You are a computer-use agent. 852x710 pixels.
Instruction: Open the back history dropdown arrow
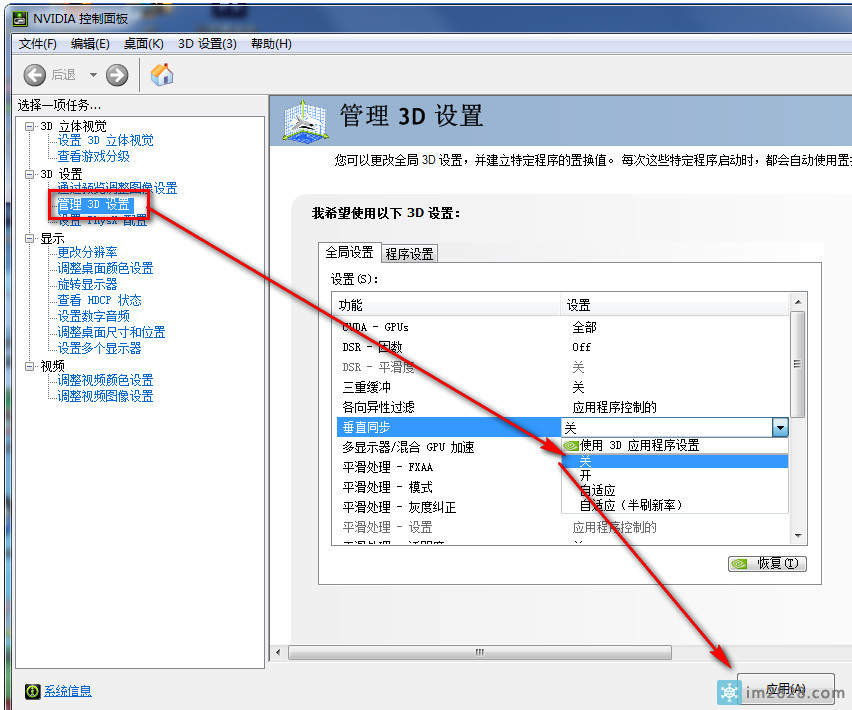pos(93,75)
